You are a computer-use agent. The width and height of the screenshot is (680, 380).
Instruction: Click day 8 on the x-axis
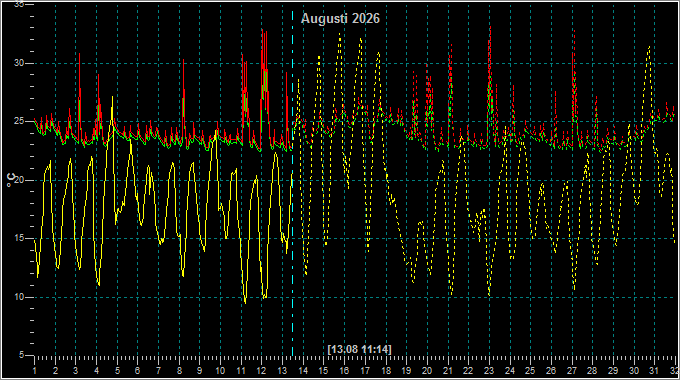coord(179,371)
